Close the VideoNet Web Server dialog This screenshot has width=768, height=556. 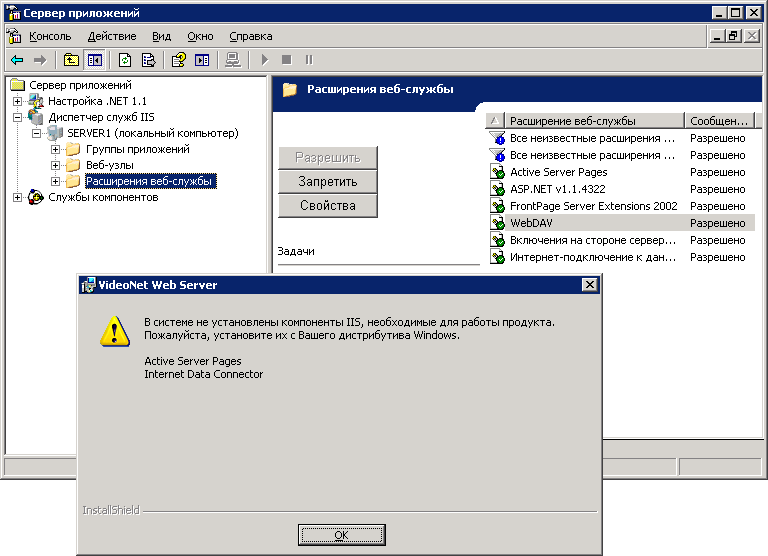590,285
